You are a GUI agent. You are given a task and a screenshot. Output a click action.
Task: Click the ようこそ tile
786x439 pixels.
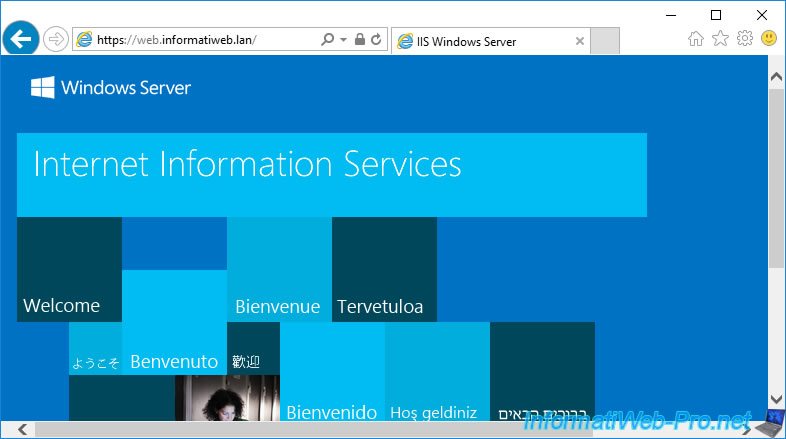[x=95, y=348]
